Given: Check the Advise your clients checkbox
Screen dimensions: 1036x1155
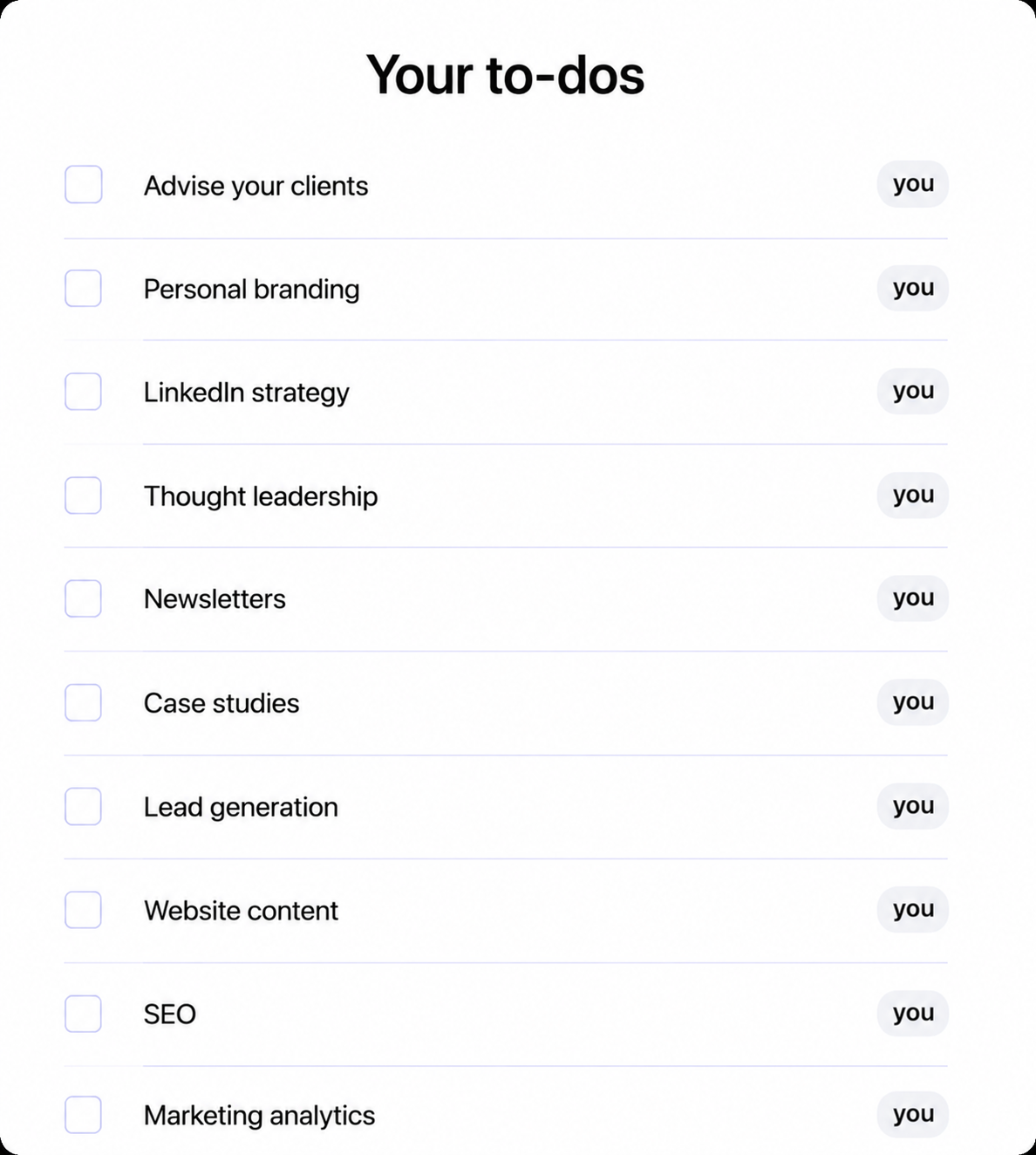Looking at the screenshot, I should point(84,184).
